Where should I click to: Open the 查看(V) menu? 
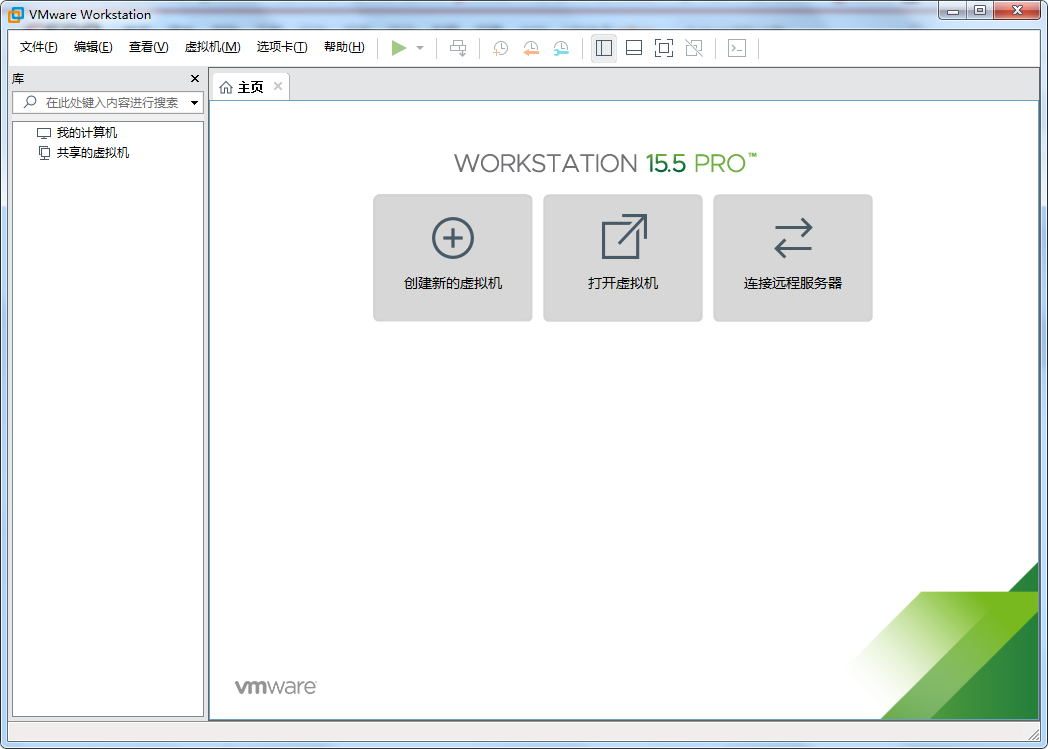coord(148,47)
